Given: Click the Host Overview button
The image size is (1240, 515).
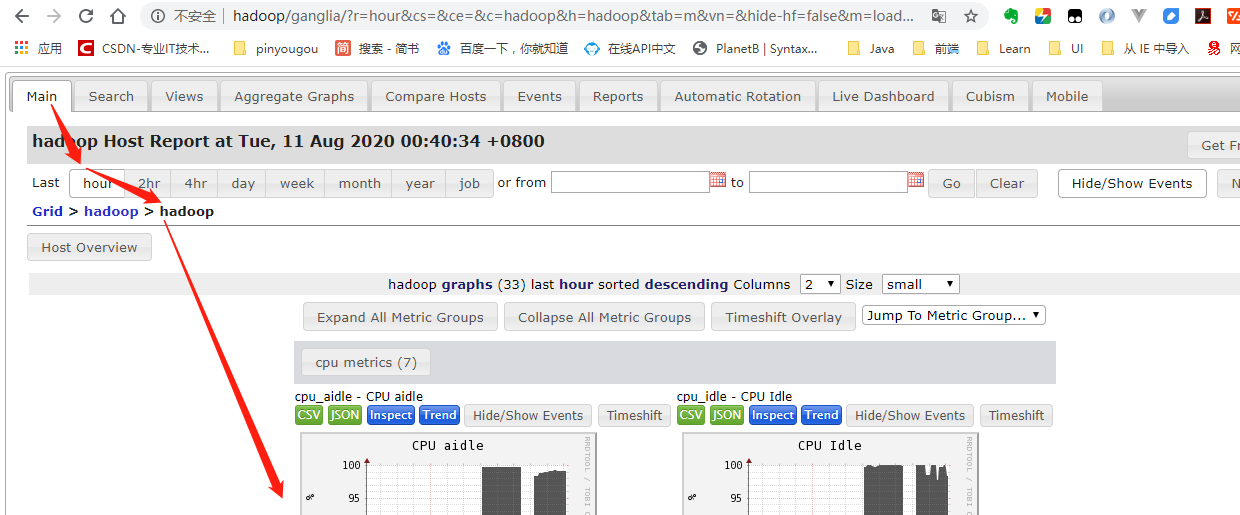Looking at the screenshot, I should coord(89,247).
